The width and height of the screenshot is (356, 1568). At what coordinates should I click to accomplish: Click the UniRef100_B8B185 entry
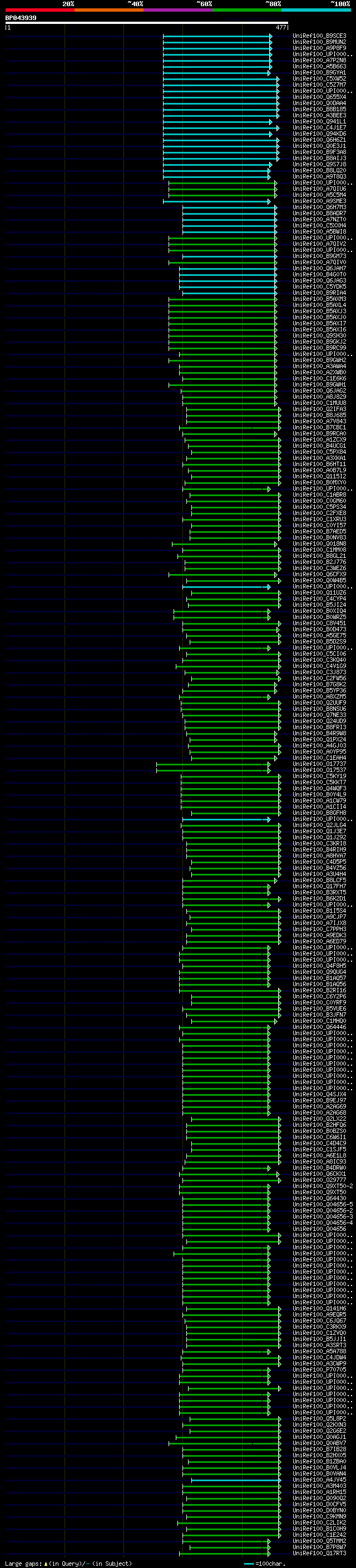click(319, 109)
